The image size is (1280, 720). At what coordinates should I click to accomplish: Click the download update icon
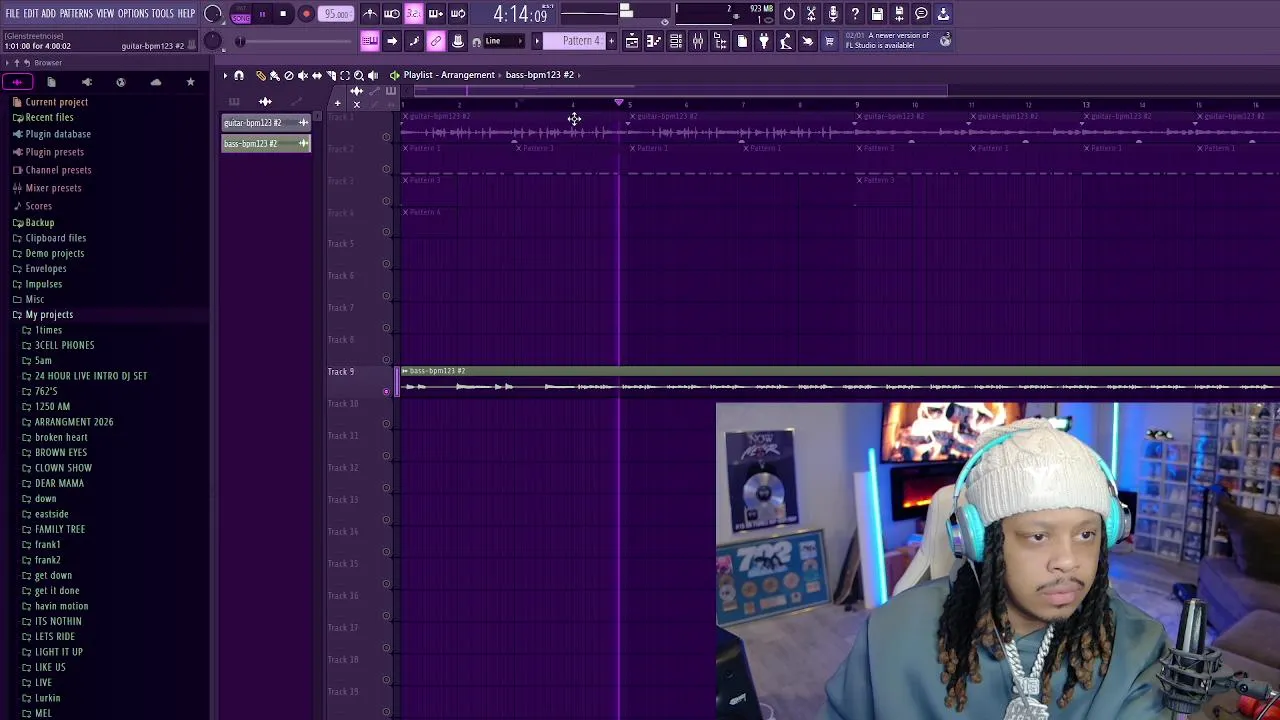click(943, 14)
